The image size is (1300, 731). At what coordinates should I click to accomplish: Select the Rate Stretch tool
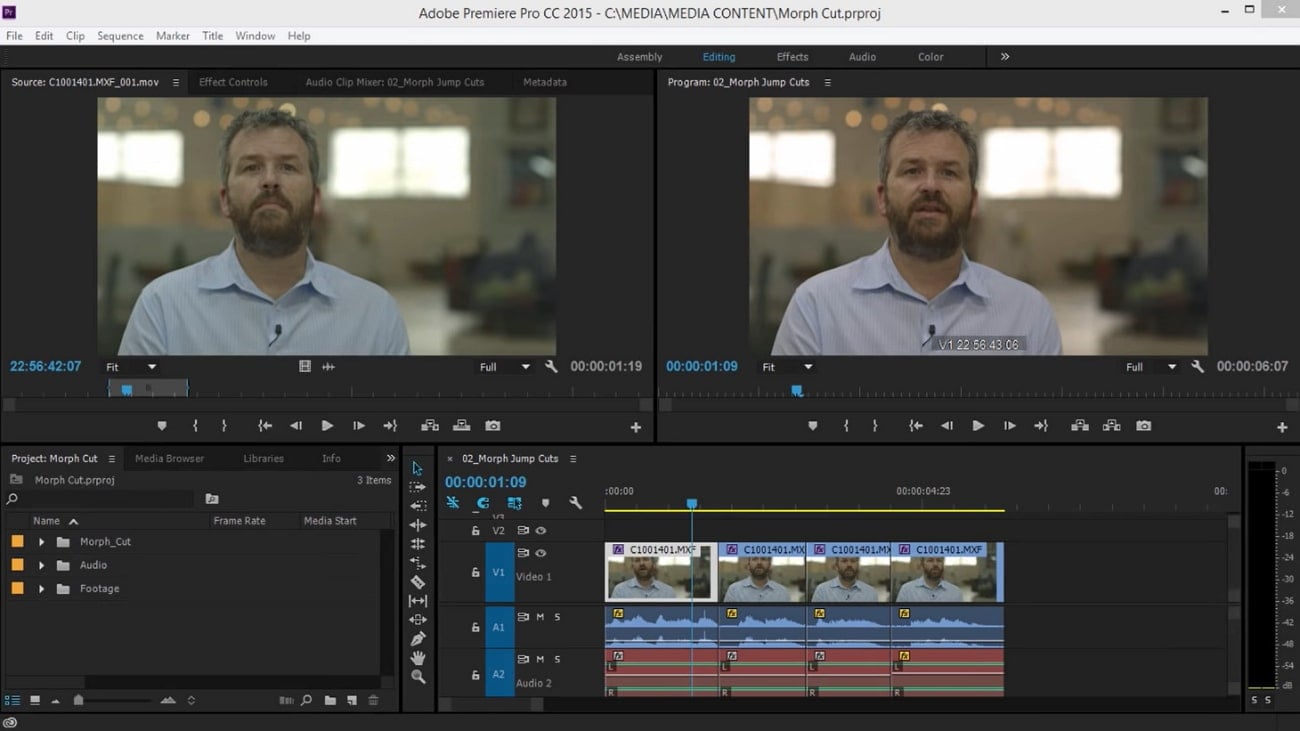click(x=418, y=563)
